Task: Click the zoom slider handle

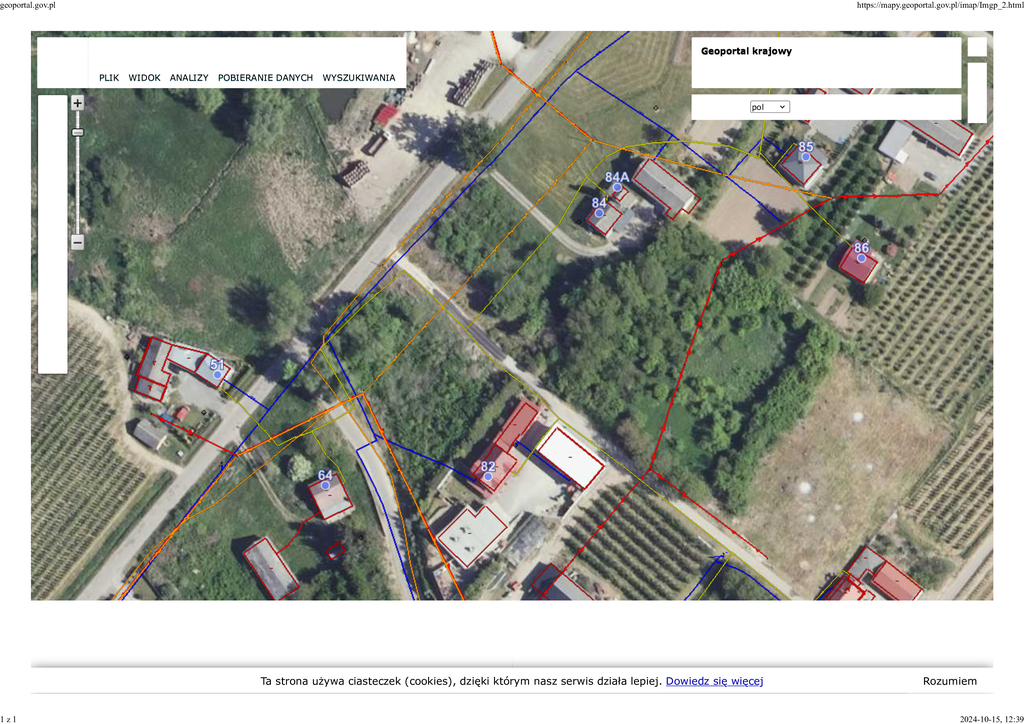Action: tap(77, 132)
